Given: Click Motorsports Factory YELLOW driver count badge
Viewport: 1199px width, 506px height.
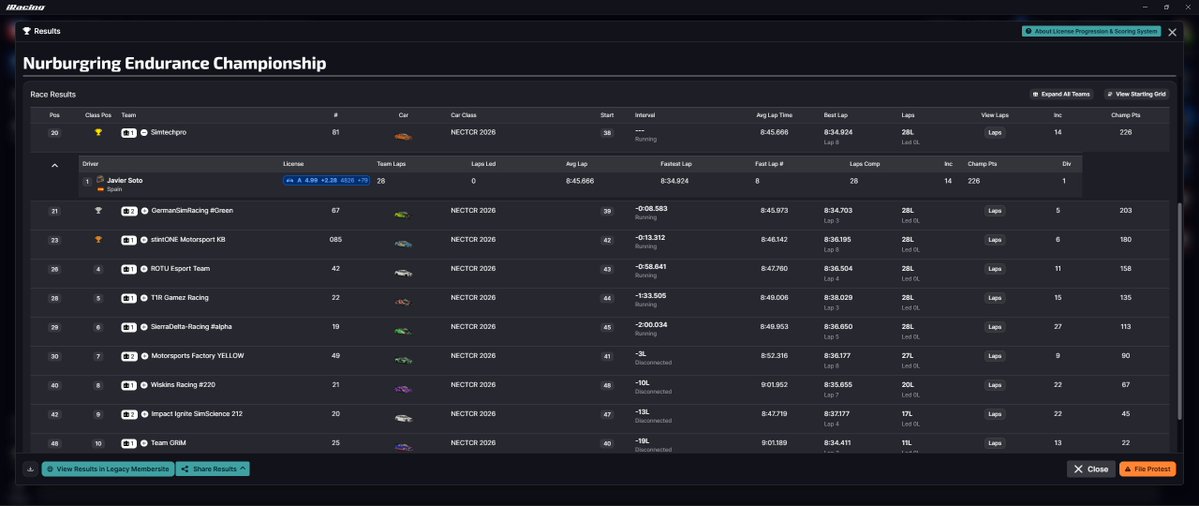Looking at the screenshot, I should pos(129,356).
